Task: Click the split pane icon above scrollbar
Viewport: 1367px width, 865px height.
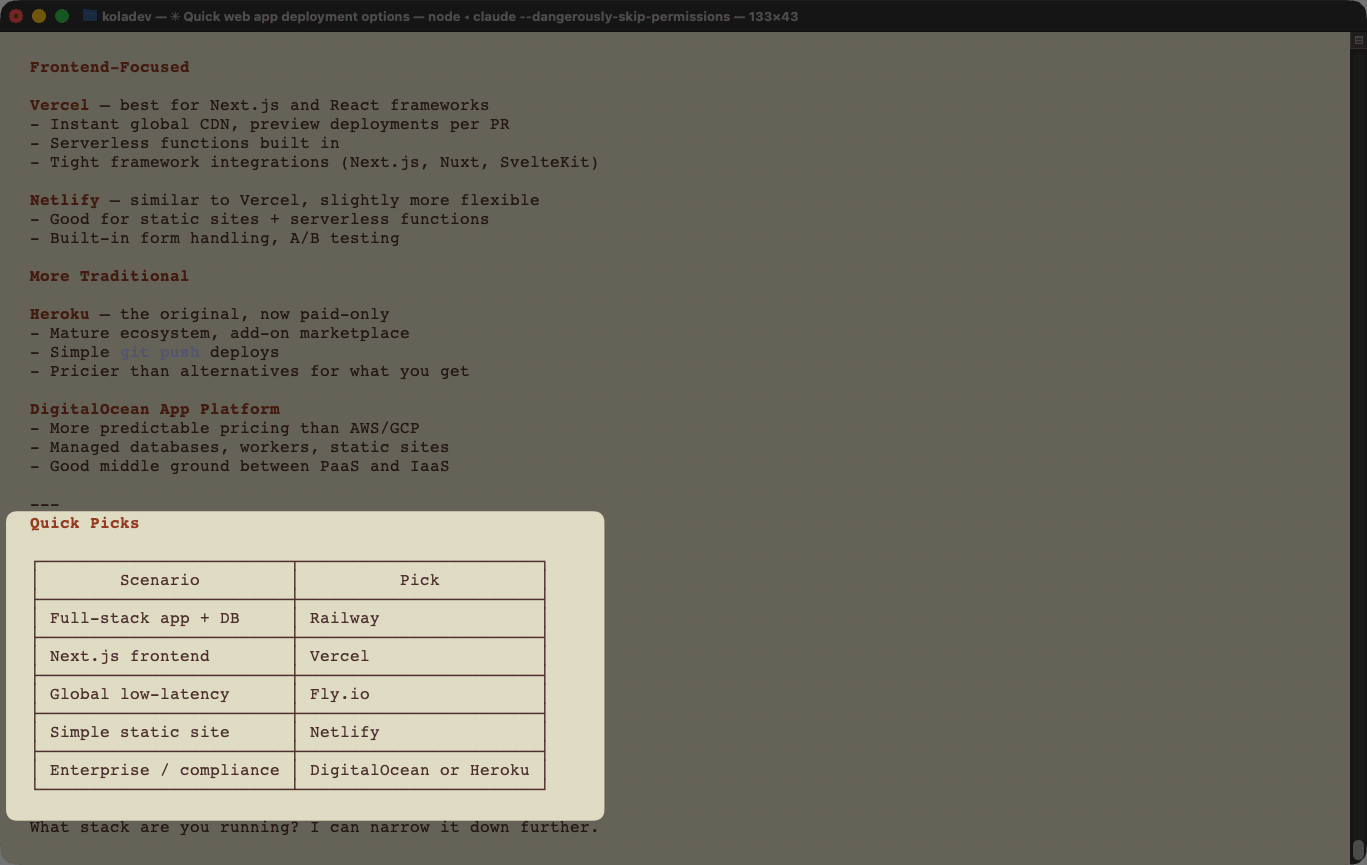Action: [1358, 41]
